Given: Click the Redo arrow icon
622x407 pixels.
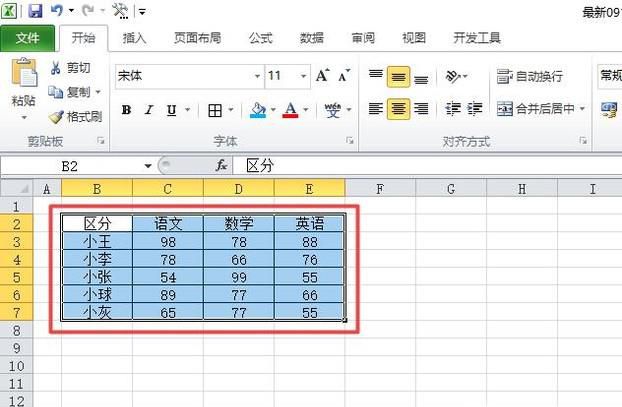Looking at the screenshot, I should pyautogui.click(x=87, y=10).
